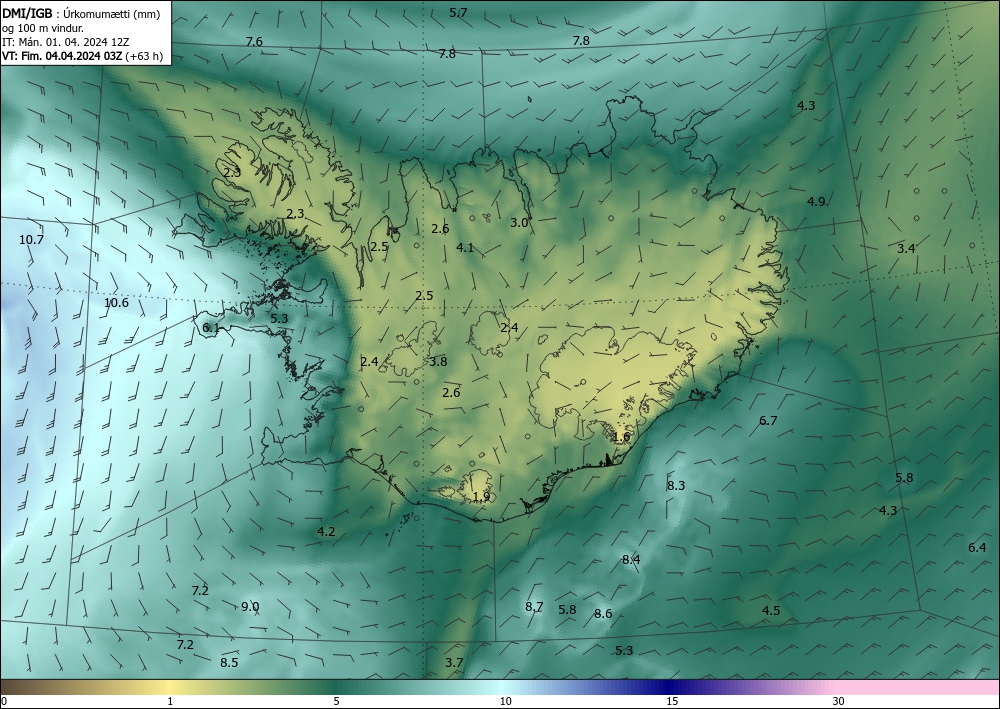Click the 1.9 value label
This screenshot has height=709, width=1000.
click(482, 497)
